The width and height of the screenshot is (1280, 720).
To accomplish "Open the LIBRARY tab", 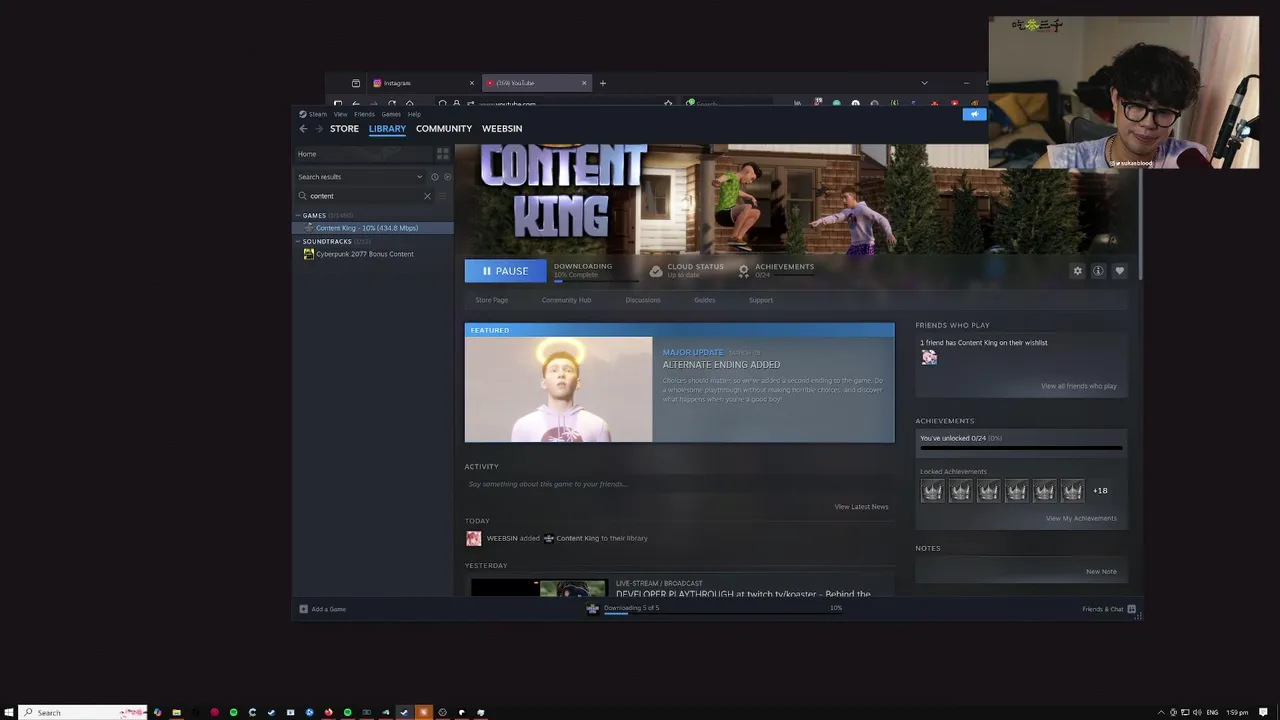I will click(387, 129).
